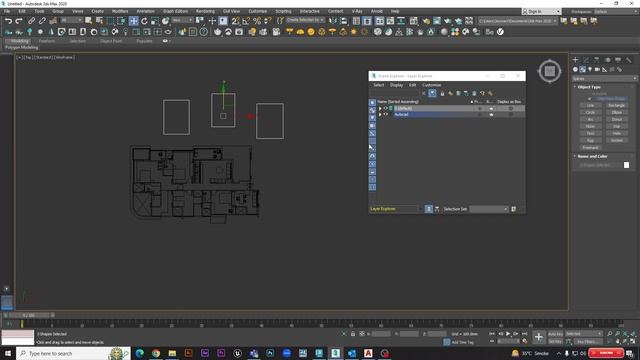The height and width of the screenshot is (360, 640).
Task: Click the Circle spline button
Action: 590,112
